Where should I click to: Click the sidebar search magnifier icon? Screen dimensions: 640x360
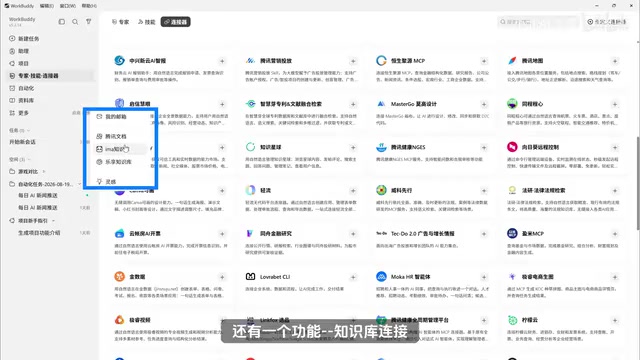click(x=75, y=22)
